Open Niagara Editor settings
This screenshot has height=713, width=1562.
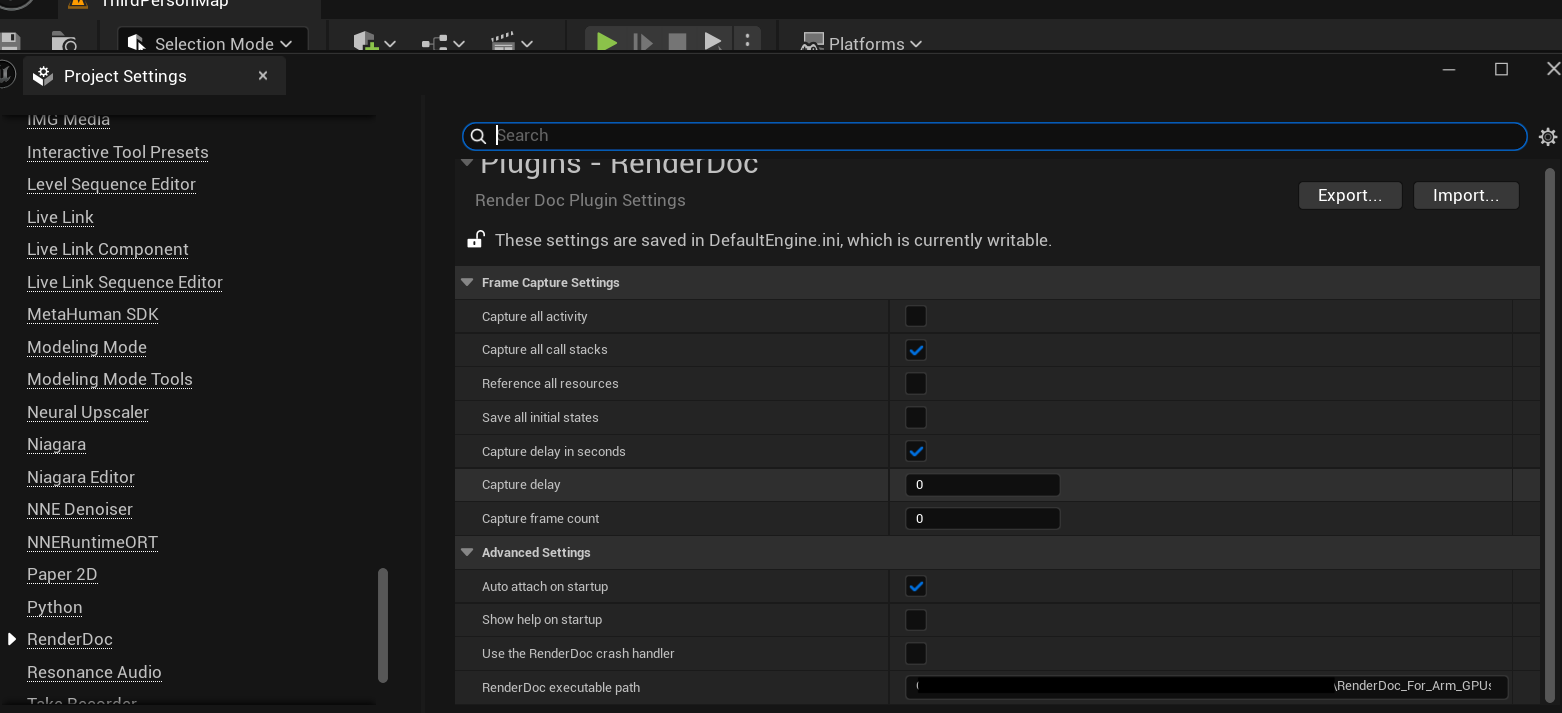tap(81, 477)
